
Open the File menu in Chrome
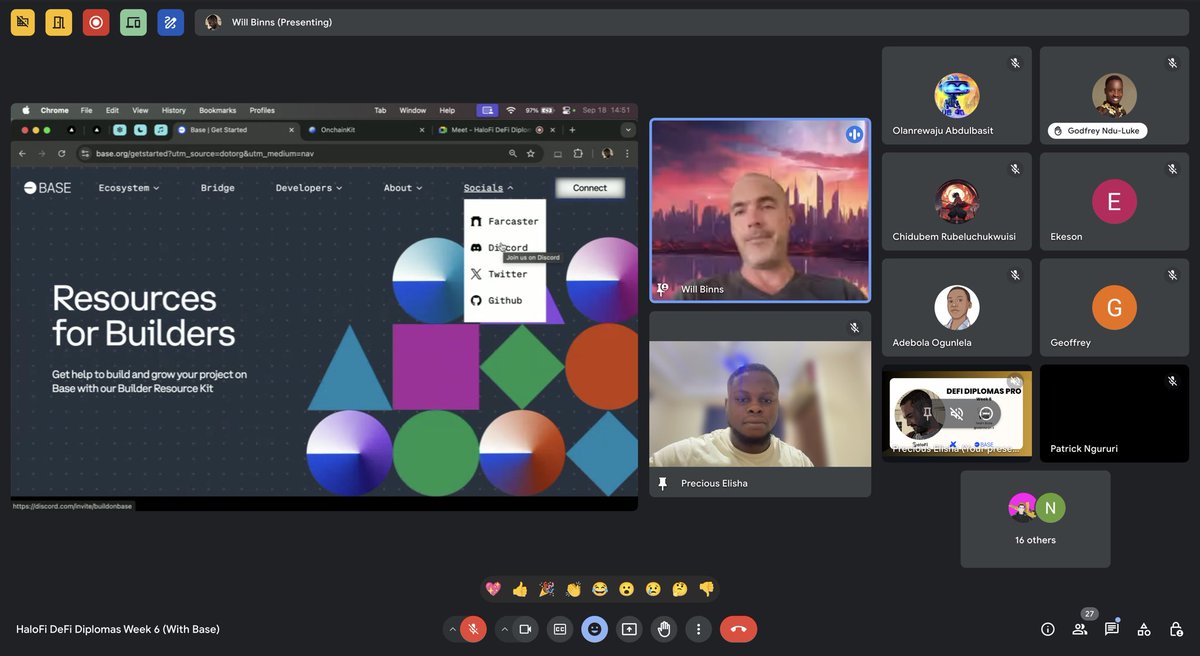point(87,110)
